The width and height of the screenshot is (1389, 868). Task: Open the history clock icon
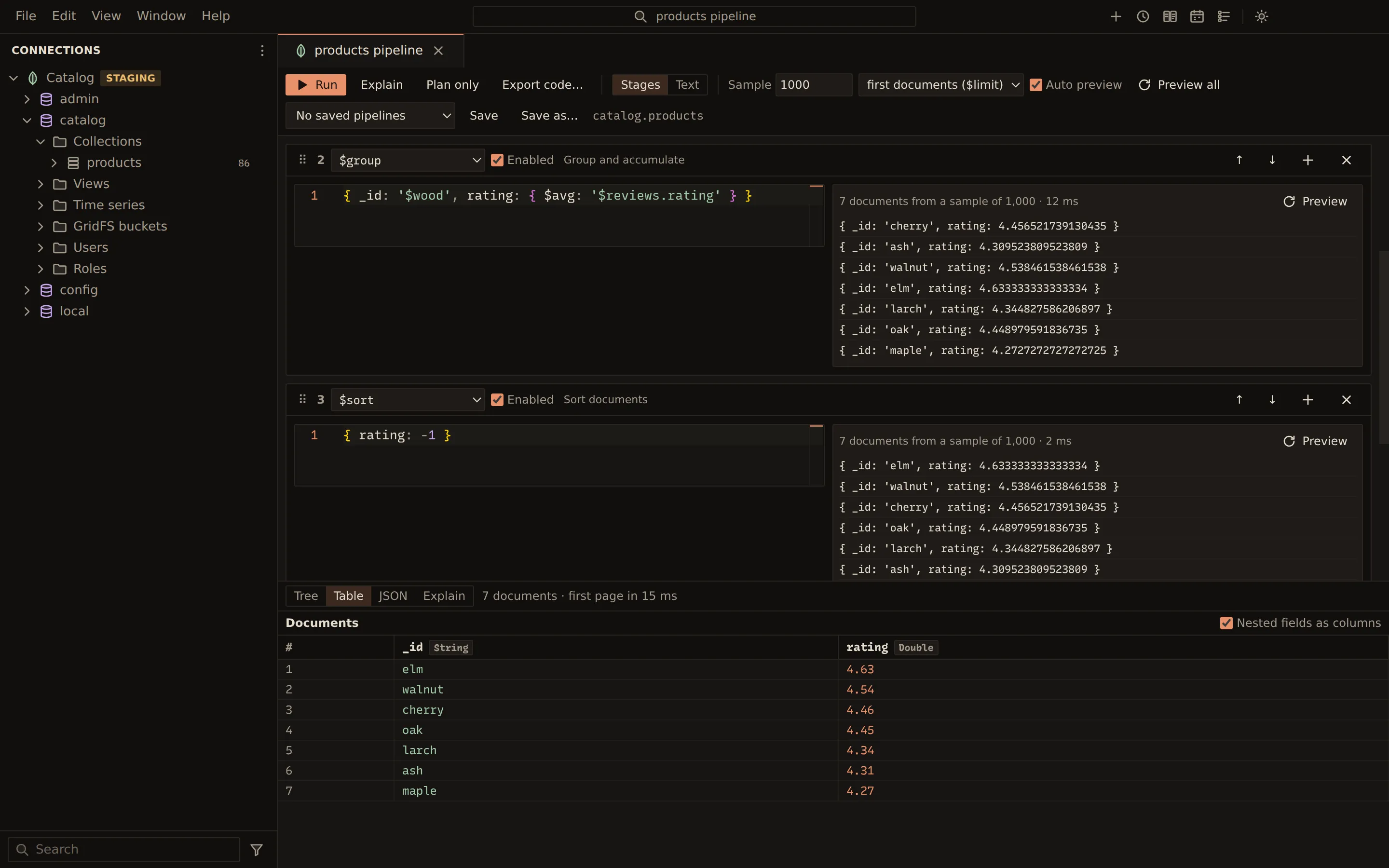point(1143,17)
